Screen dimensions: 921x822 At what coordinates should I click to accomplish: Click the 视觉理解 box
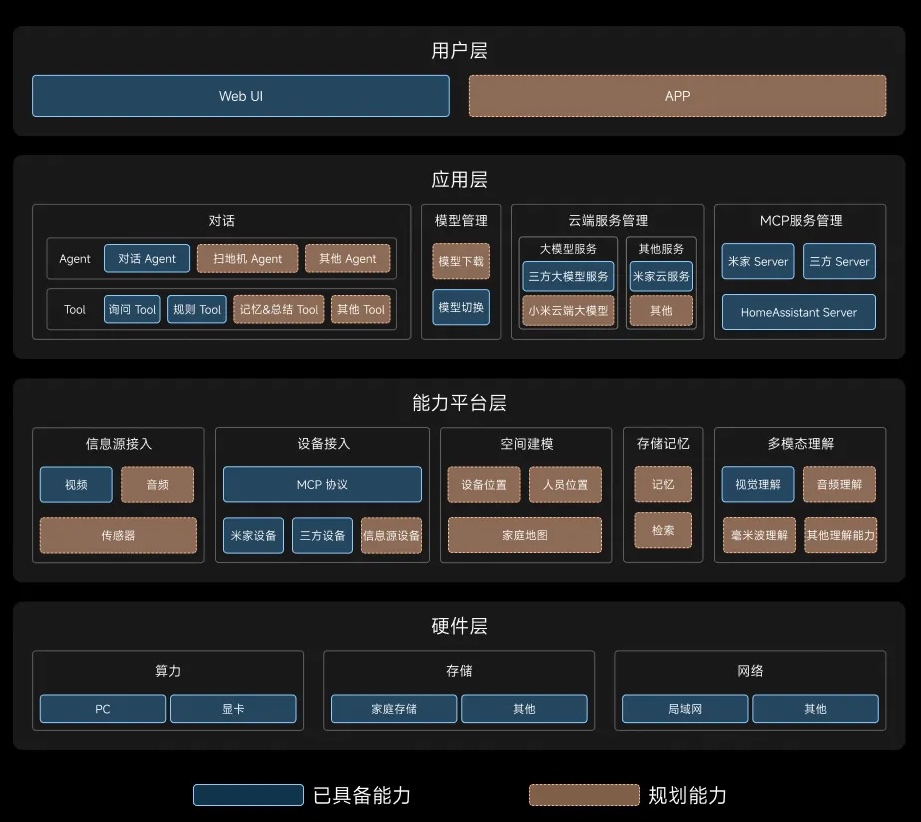[758, 485]
